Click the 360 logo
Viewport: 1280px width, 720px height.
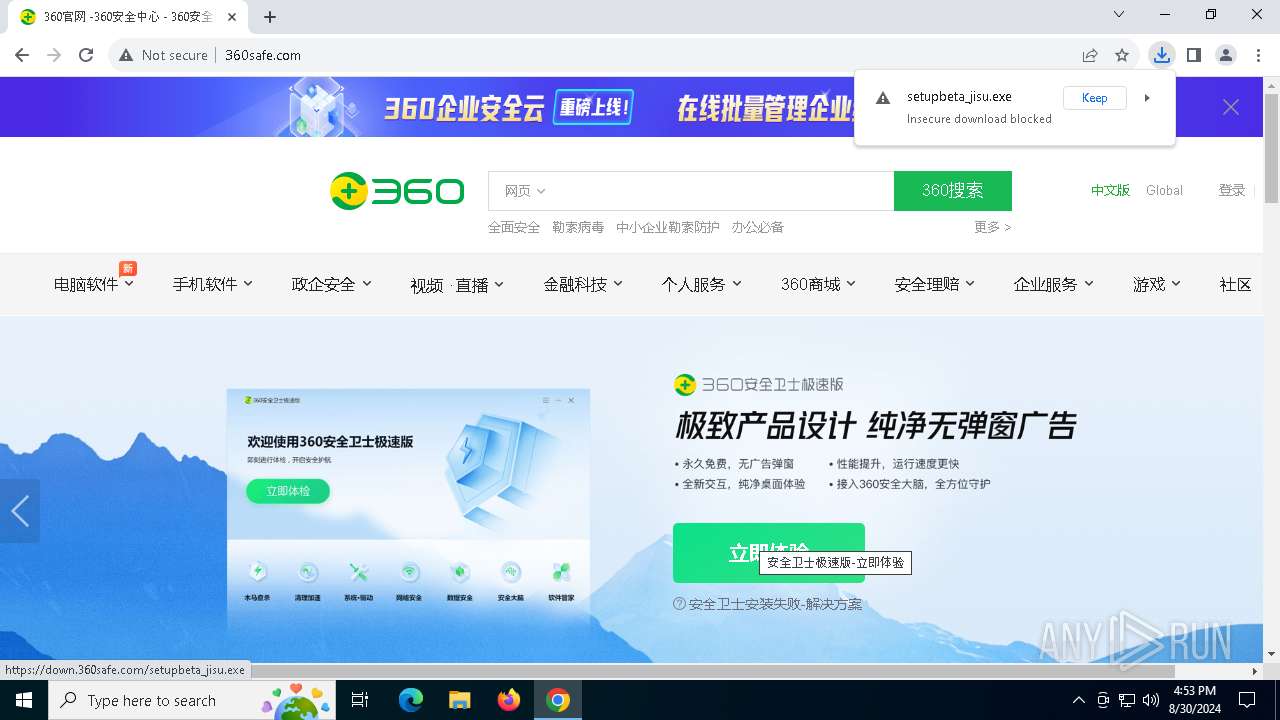point(397,191)
